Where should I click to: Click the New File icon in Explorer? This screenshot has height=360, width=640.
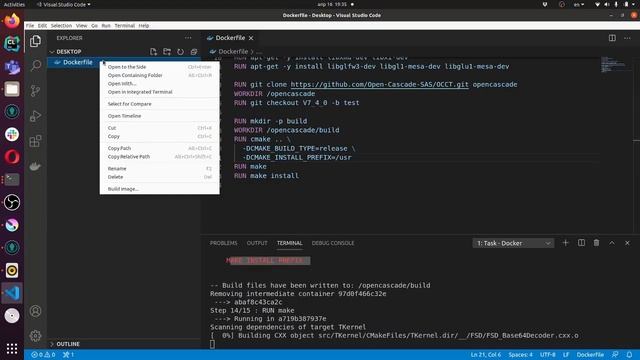coord(153,52)
